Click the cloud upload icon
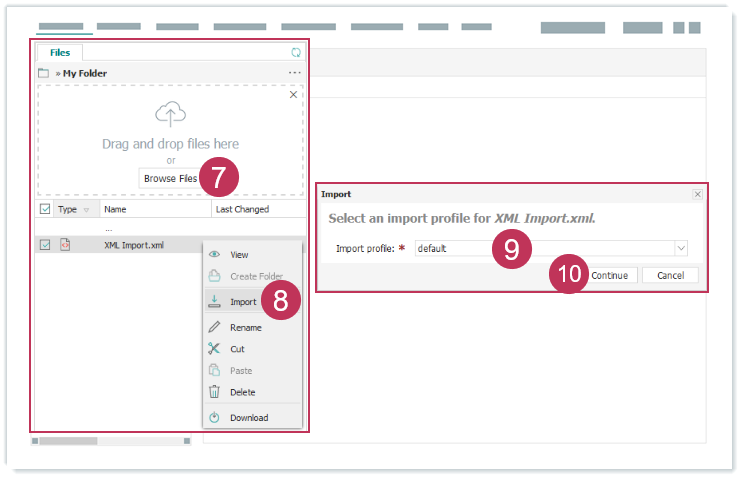Image resolution: width=742 pixels, height=479 pixels. (170, 113)
